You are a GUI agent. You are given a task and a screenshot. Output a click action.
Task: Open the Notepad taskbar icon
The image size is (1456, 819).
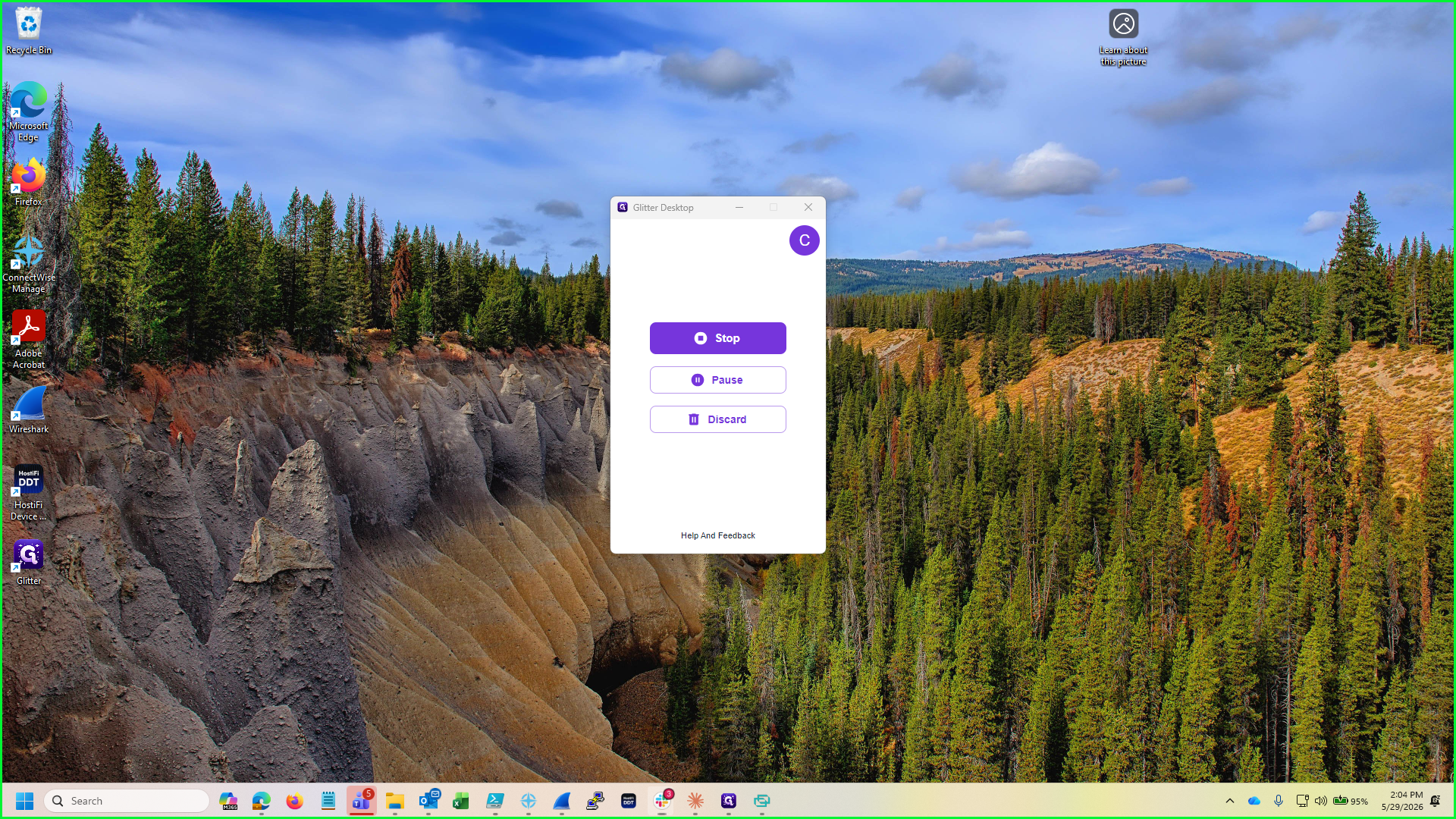pos(328,801)
